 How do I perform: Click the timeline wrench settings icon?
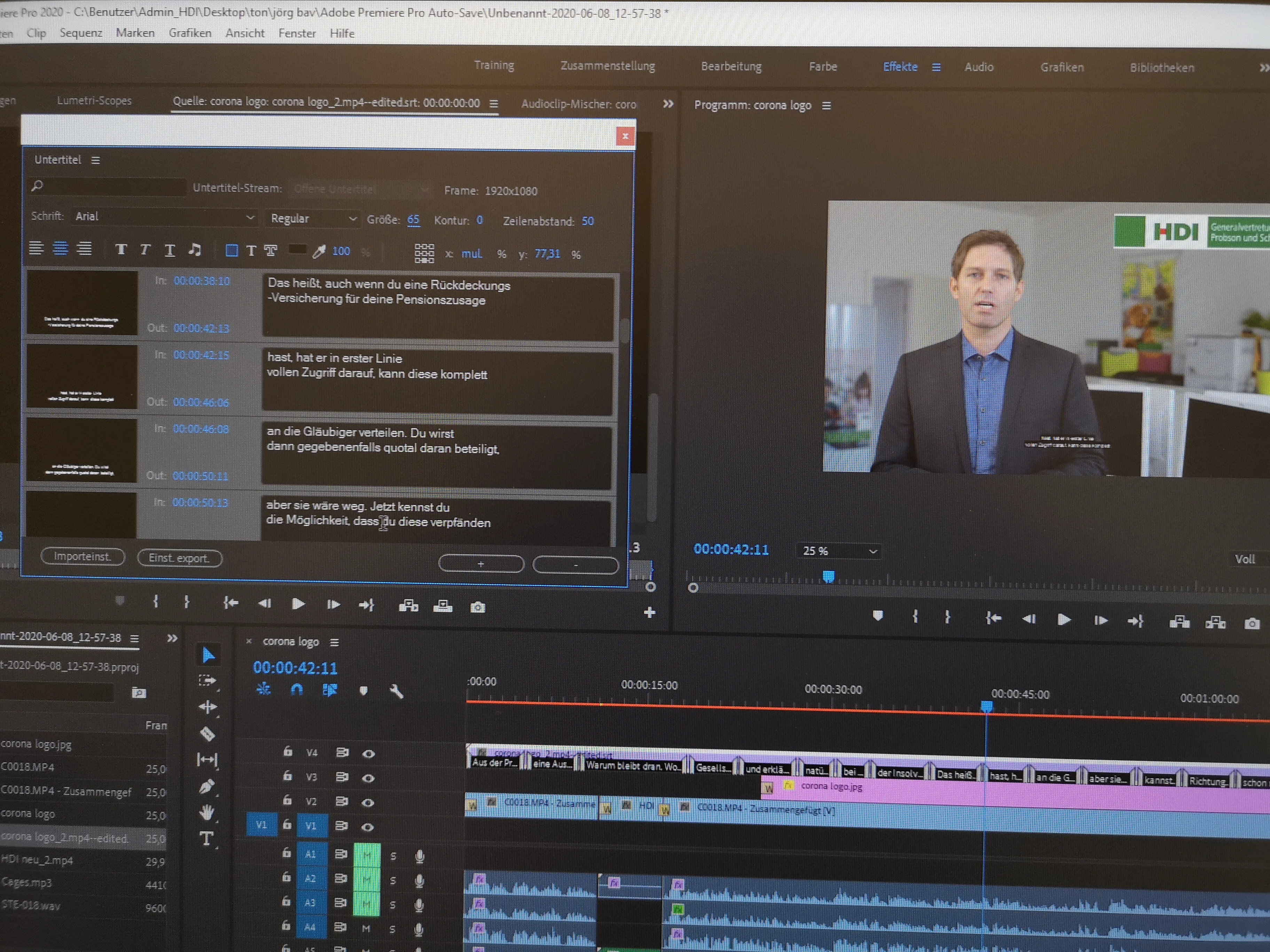pos(396,691)
